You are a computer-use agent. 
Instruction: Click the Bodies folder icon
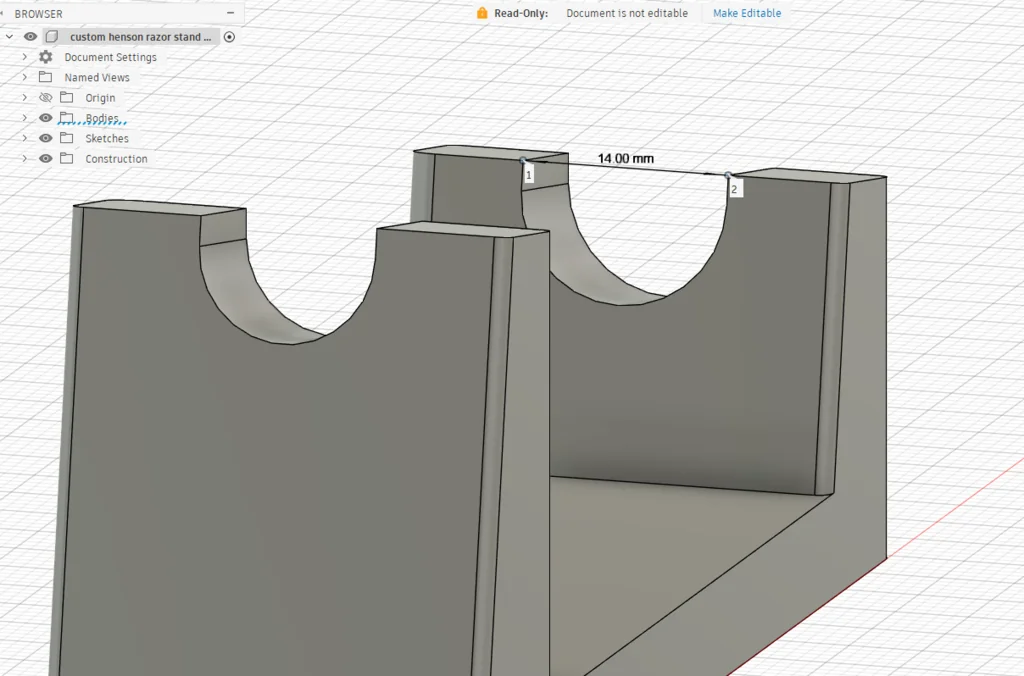click(x=66, y=118)
